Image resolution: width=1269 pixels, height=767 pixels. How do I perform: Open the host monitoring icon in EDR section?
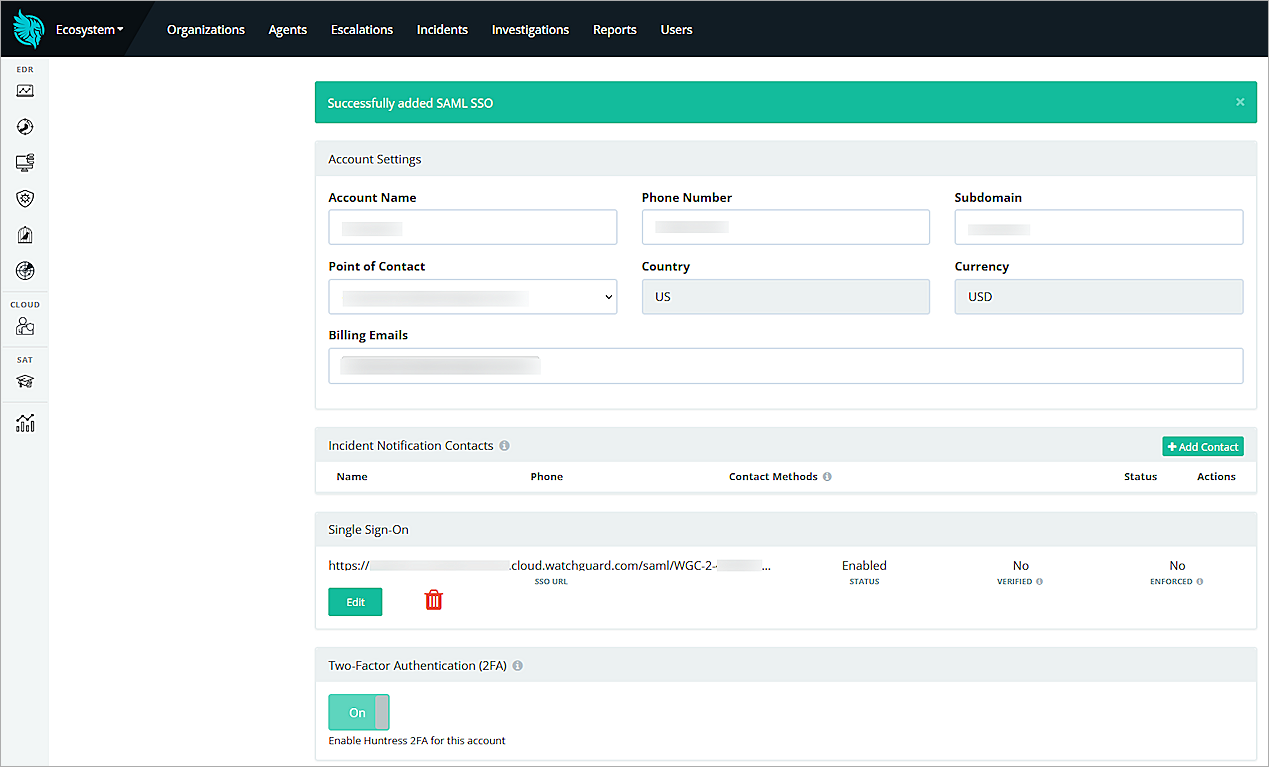click(x=25, y=162)
